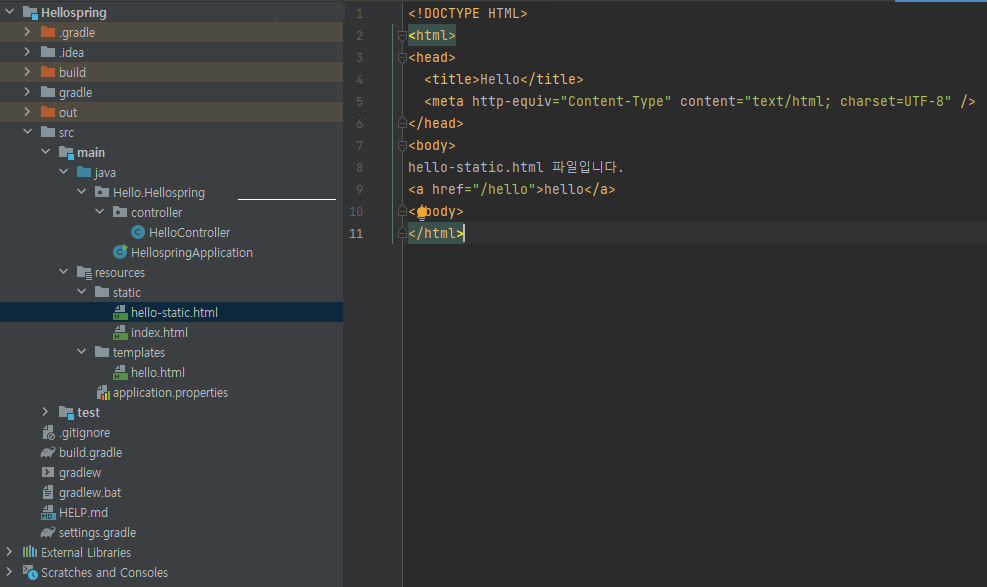Collapse the Hellospring project root node
Screen dimensions: 987x587
coord(9,11)
